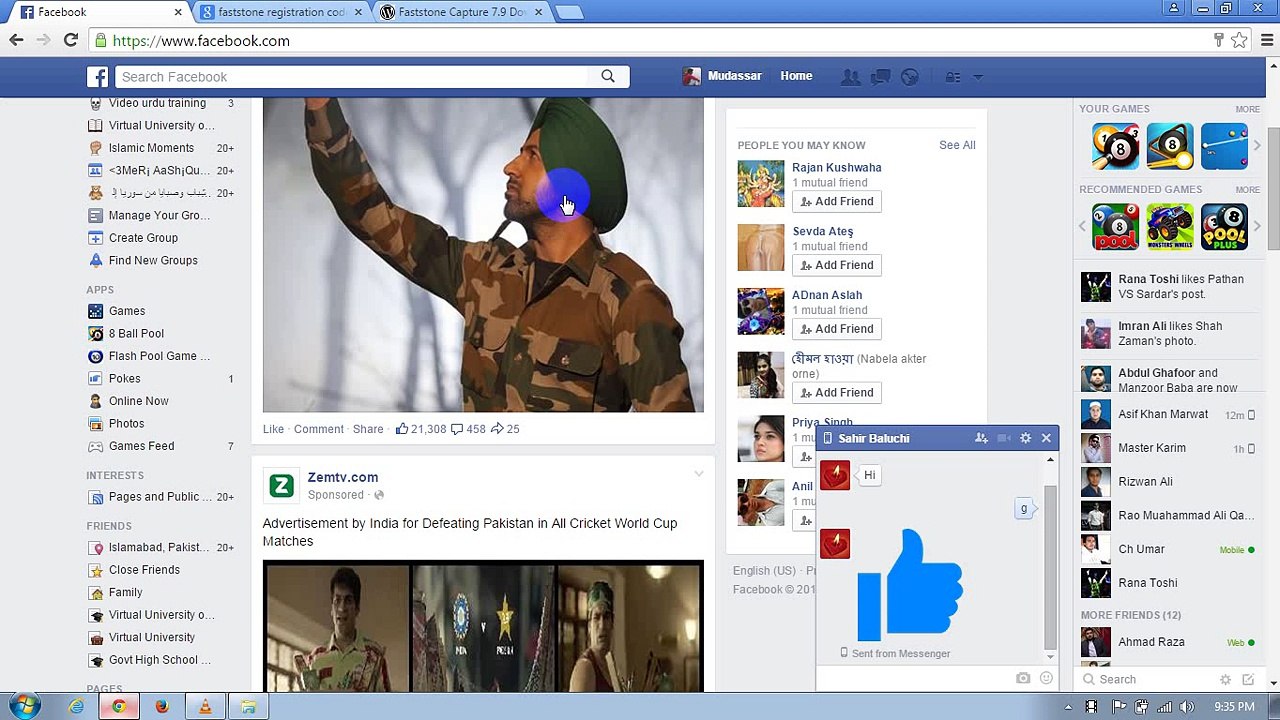1280x720 pixels.
Task: Add friends to Sahir Baluchi chat
Action: point(981,438)
